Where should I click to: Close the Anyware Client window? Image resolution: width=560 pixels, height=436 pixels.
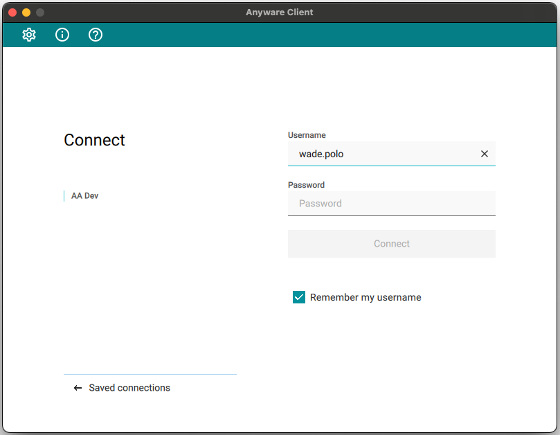coord(12,12)
